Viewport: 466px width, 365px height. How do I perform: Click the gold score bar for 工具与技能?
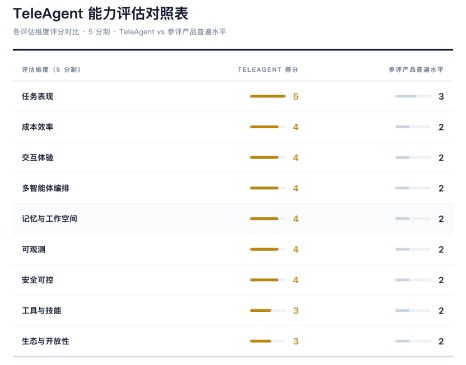tap(268, 310)
